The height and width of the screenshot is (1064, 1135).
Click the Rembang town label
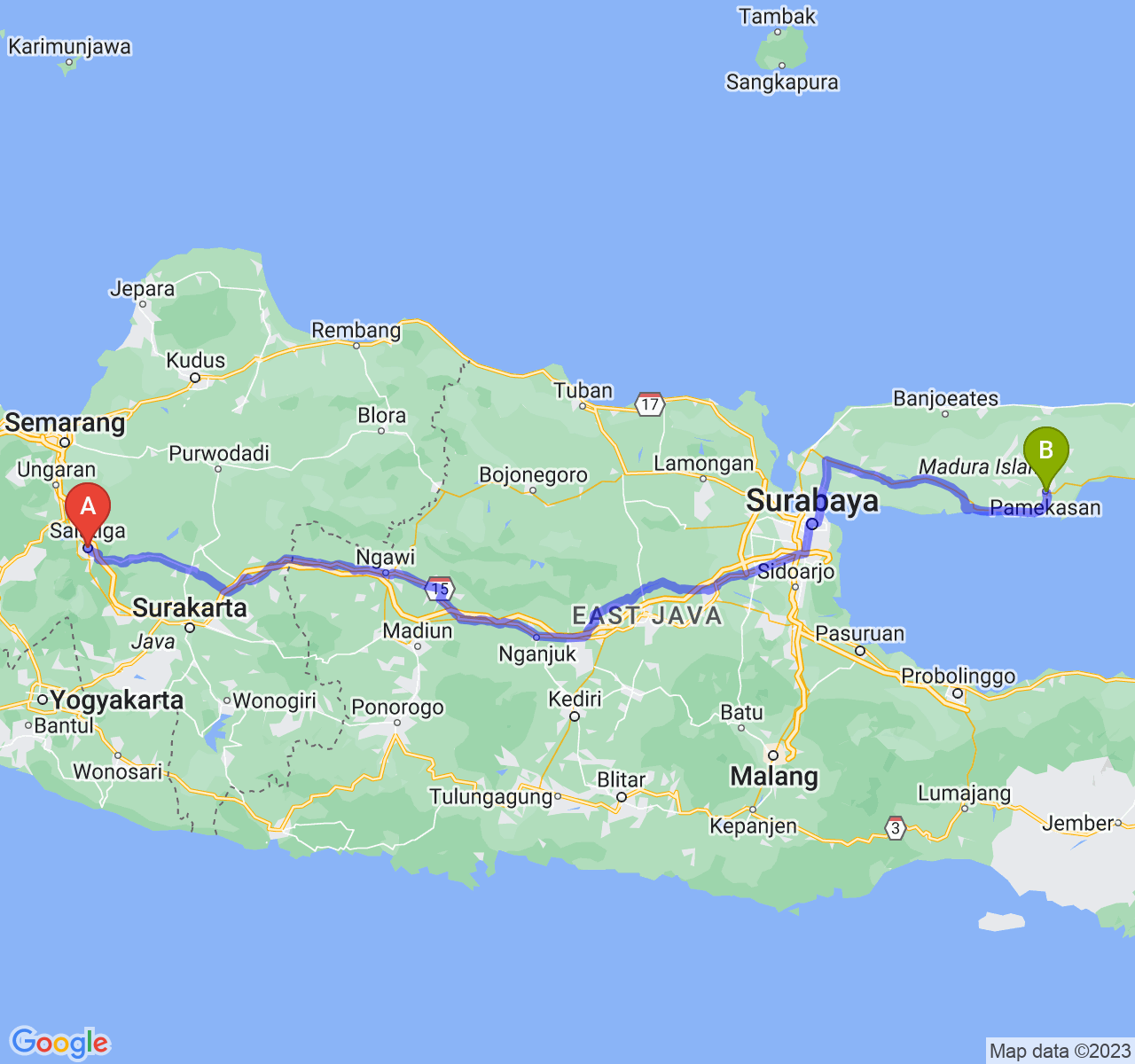click(356, 331)
